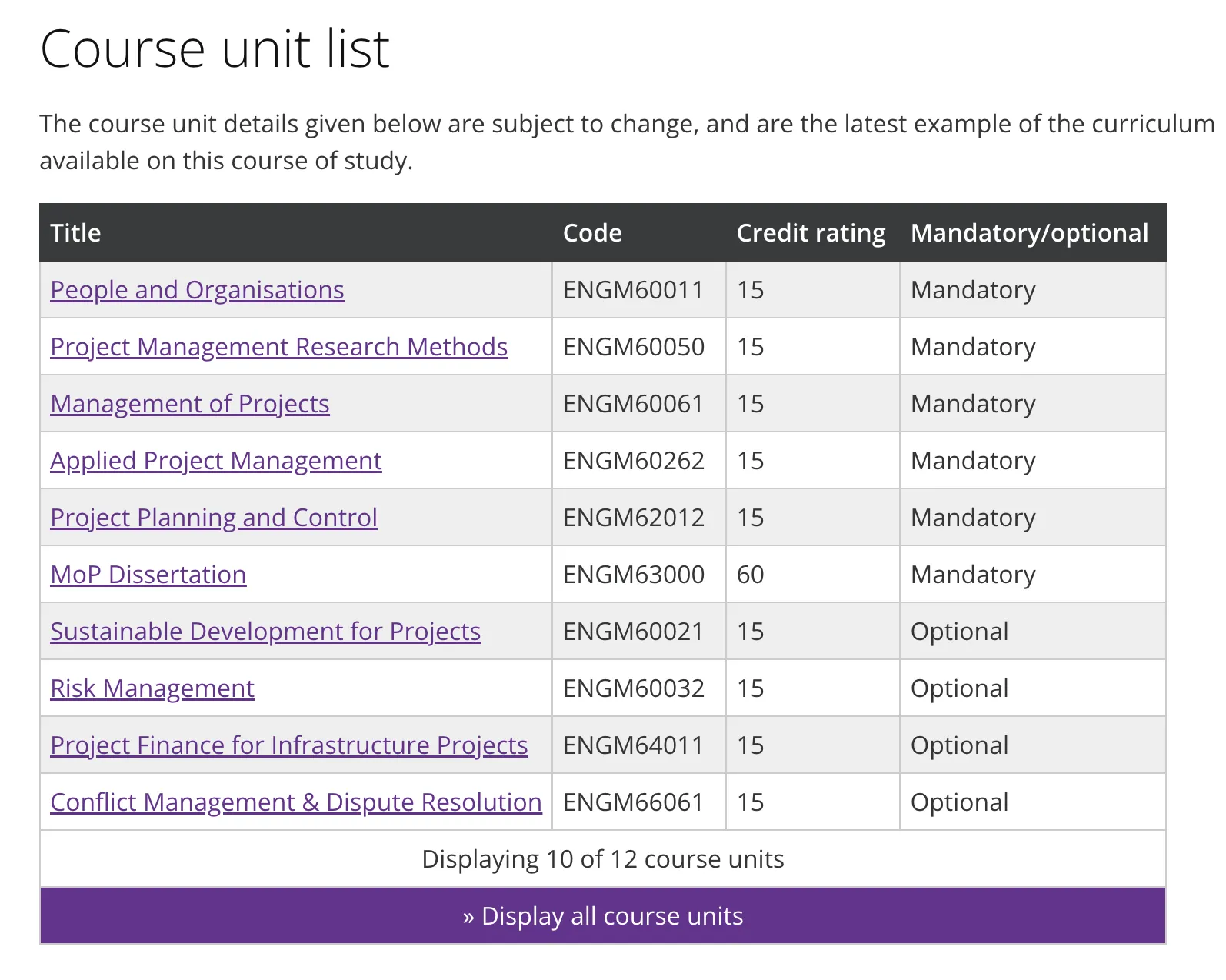Click the Code column header
This screenshot has height=980, width=1226.
pos(592,233)
